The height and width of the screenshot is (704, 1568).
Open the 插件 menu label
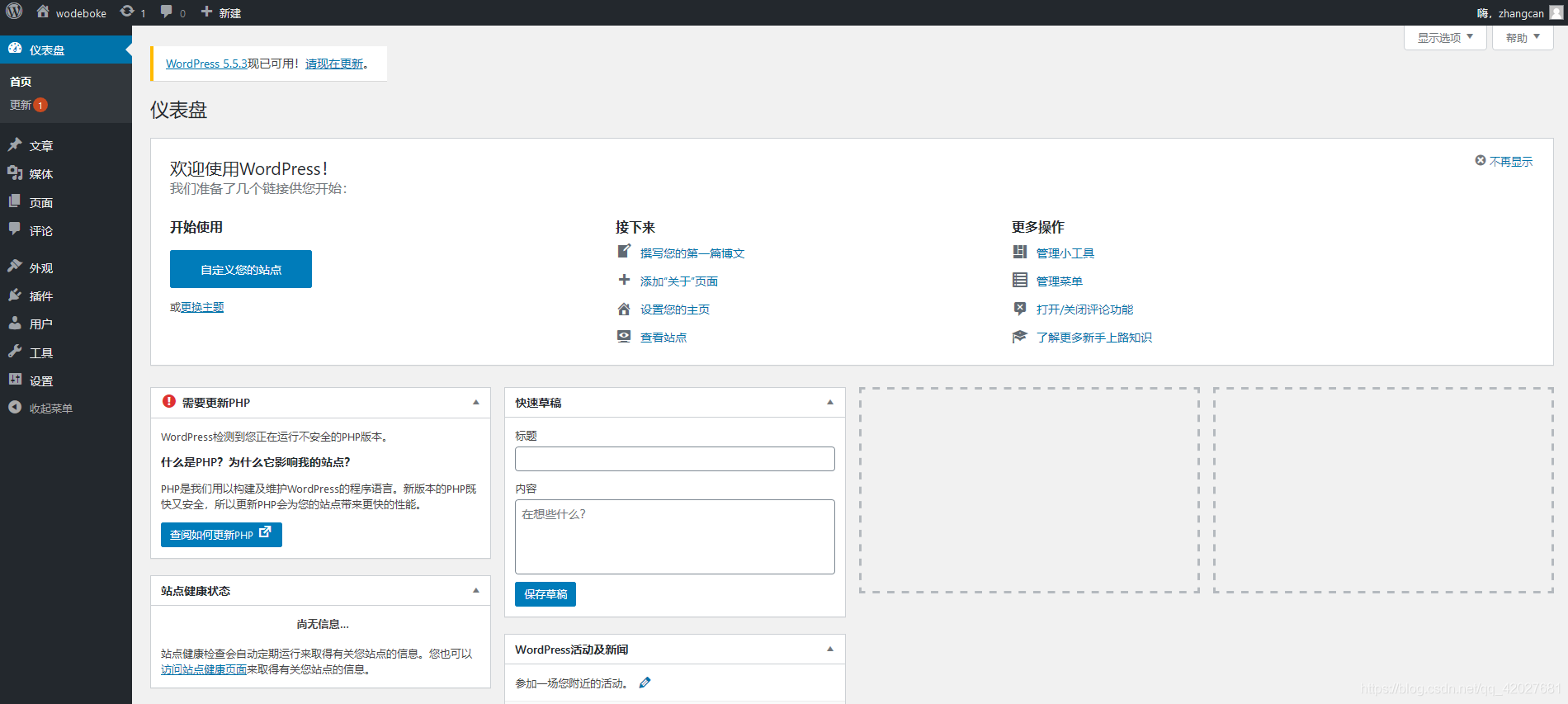point(41,296)
